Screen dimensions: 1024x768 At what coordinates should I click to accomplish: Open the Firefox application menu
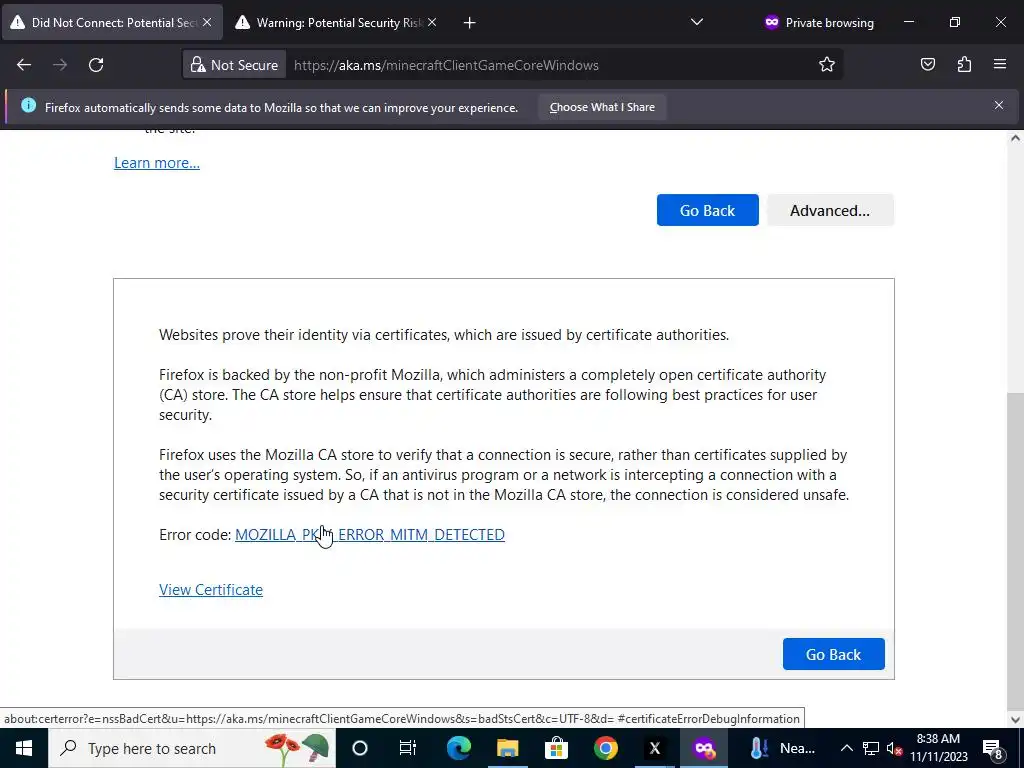click(x=1000, y=64)
